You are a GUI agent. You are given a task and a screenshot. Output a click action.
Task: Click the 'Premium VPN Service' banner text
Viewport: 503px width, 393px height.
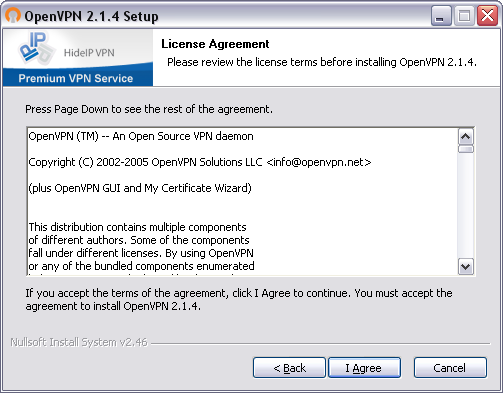pos(76,78)
